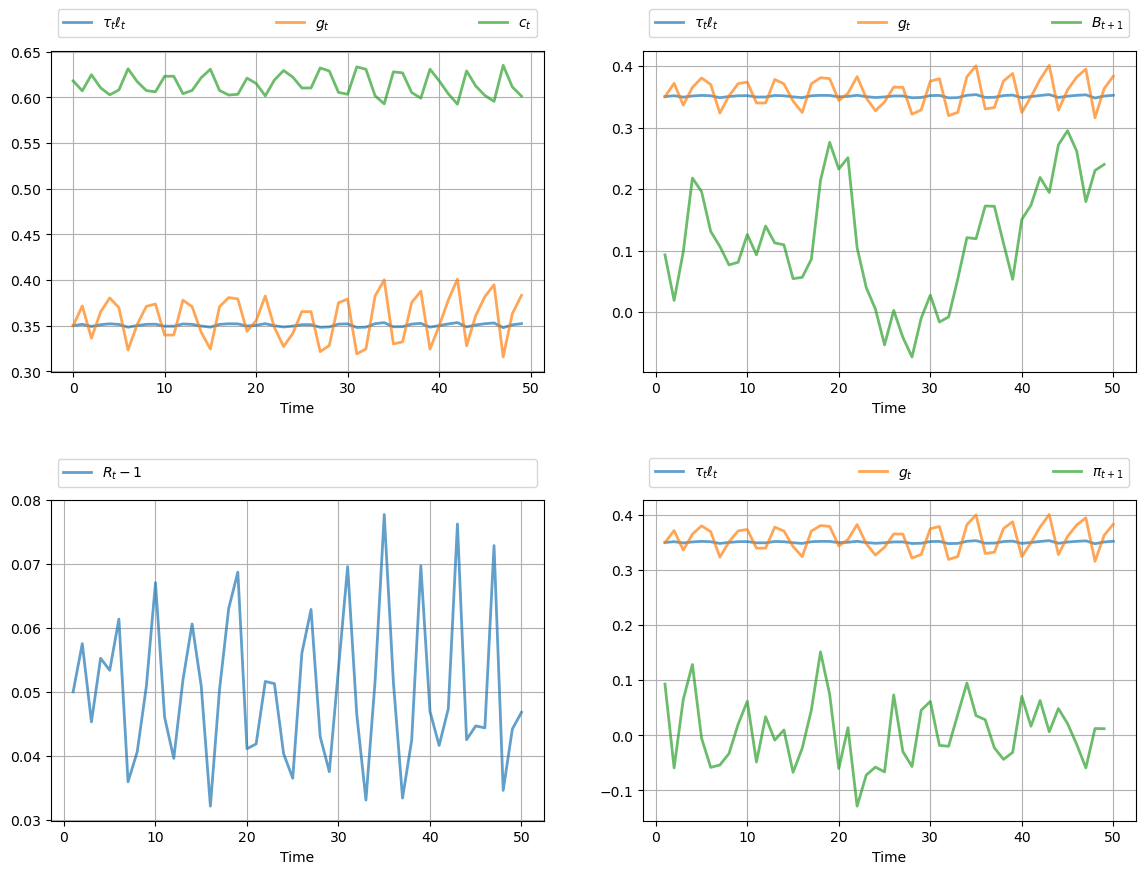Click the x-axis tick 50 in top-right plot

coord(1113,387)
